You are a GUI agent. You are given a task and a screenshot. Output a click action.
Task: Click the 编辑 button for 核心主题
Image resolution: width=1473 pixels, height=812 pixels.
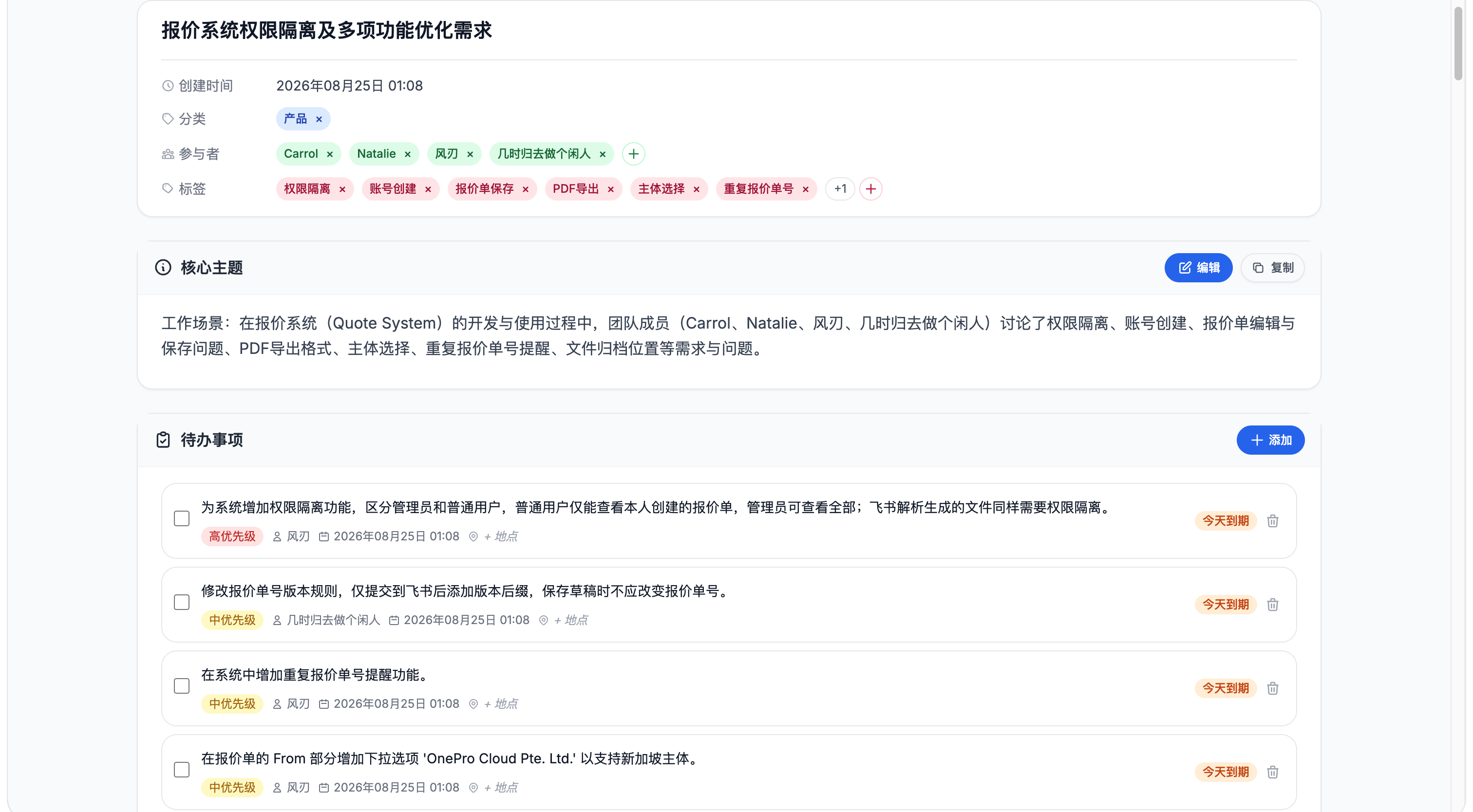1199,267
